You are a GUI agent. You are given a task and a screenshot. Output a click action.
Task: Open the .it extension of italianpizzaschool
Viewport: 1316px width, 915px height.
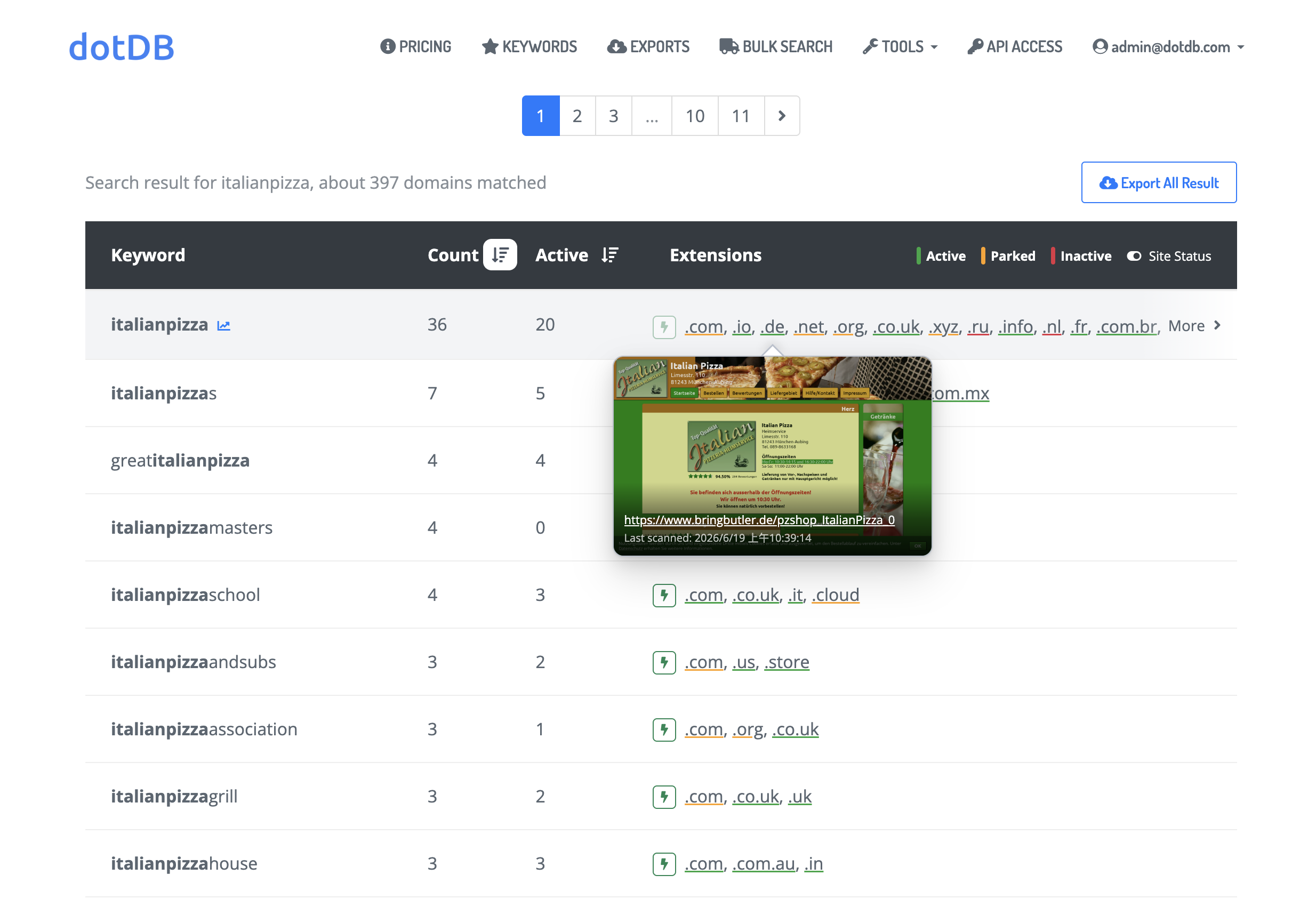point(795,595)
